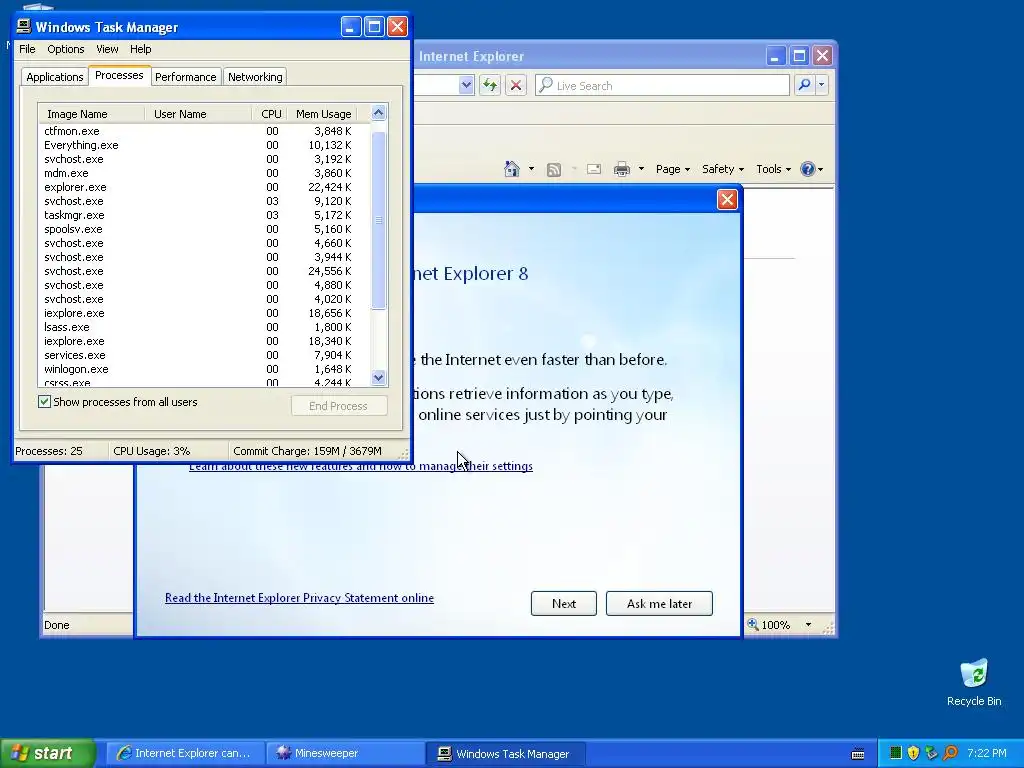The width and height of the screenshot is (1024, 768).
Task: Select the taskmgr.exe process row
Action: pyautogui.click(x=199, y=216)
